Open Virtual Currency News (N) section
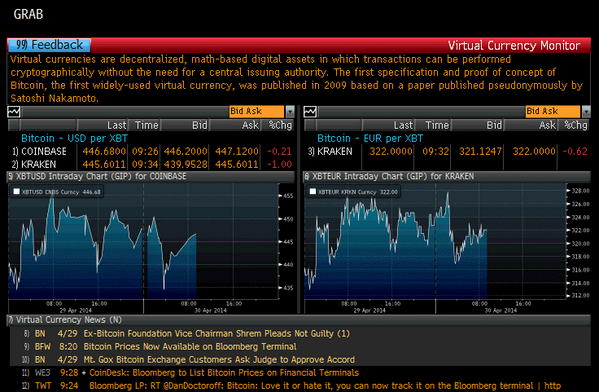 (299, 320)
